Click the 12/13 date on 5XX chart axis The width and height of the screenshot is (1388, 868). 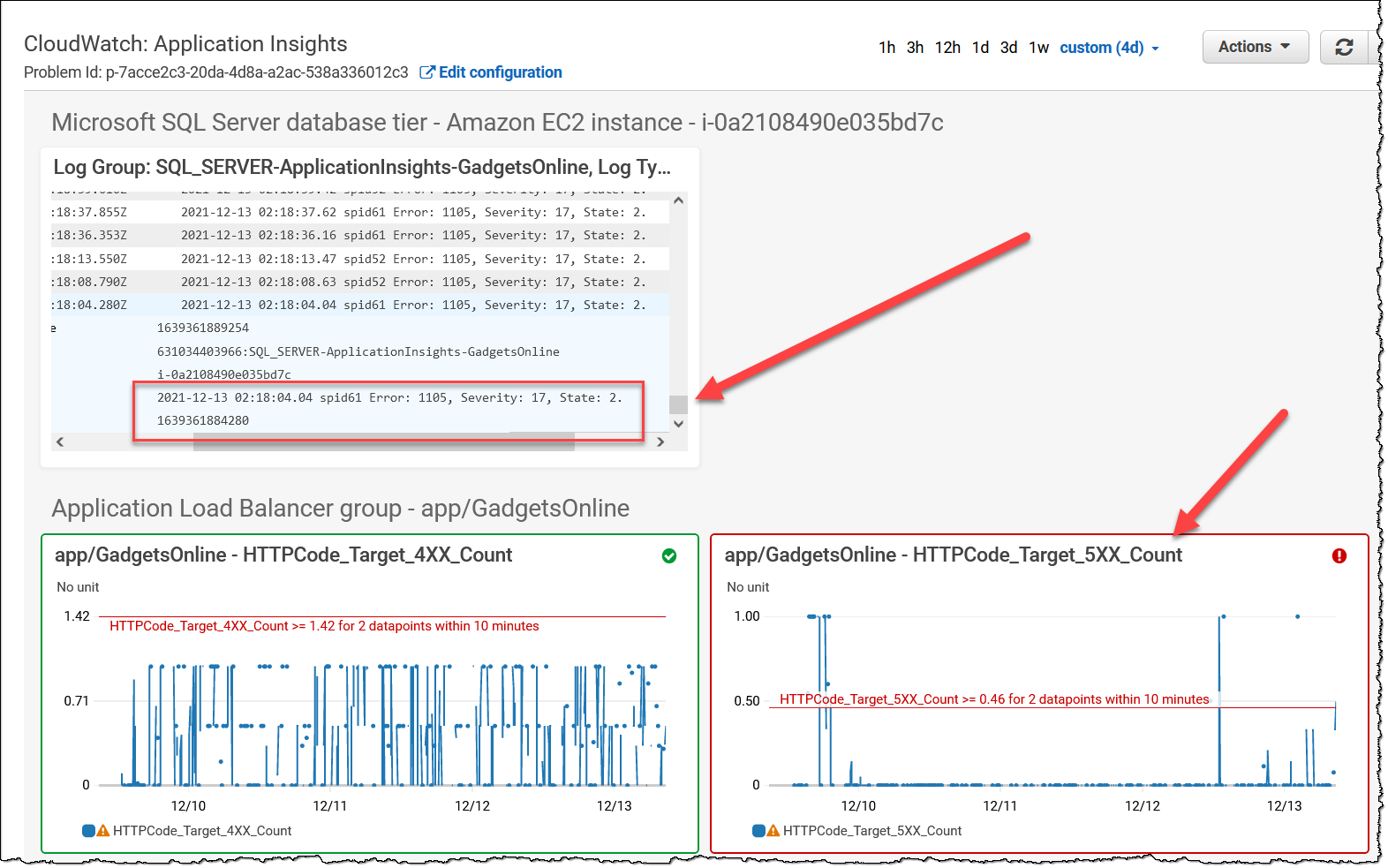[x=1284, y=806]
